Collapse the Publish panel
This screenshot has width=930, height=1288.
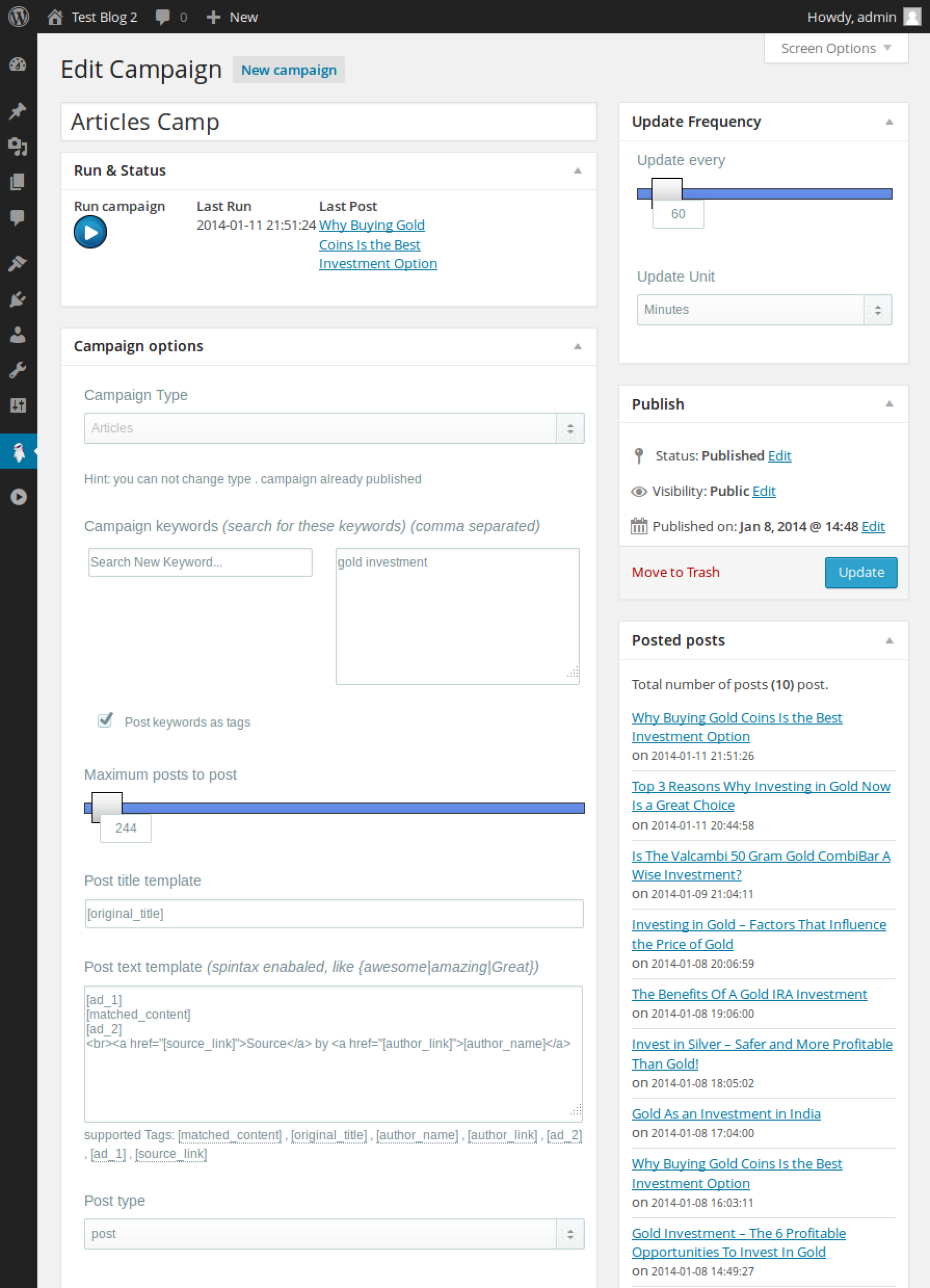[x=889, y=404]
